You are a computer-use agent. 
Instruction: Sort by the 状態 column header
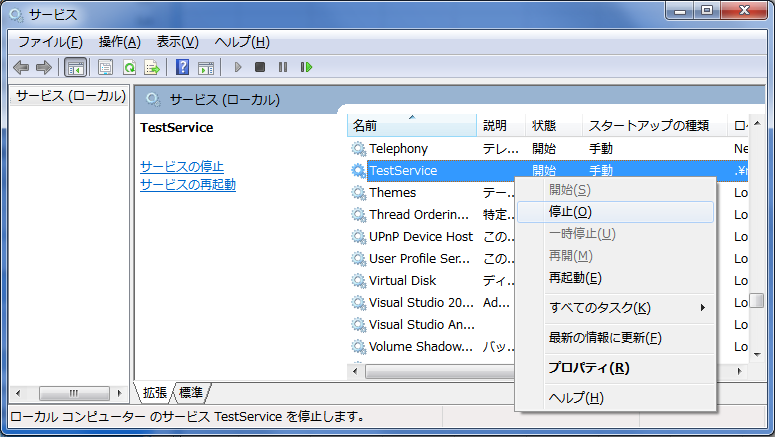(554, 126)
